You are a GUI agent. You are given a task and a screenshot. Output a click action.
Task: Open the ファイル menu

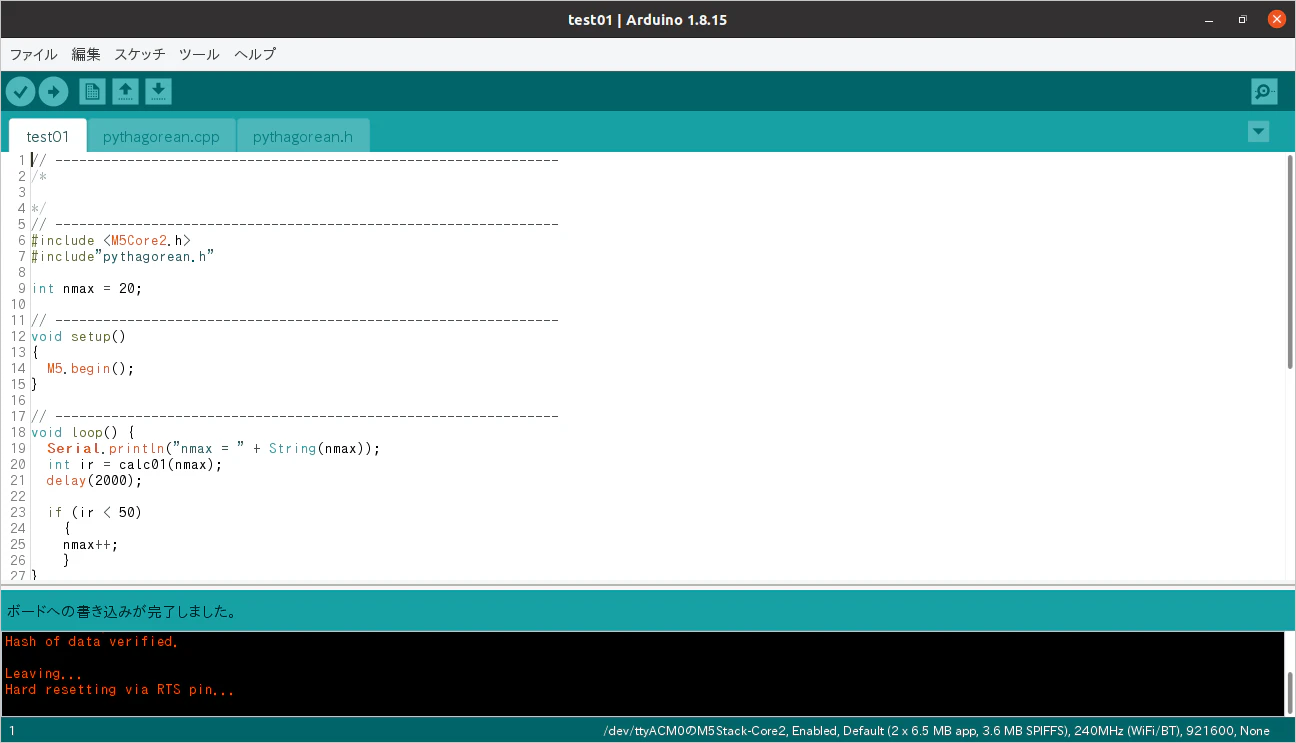tap(34, 54)
